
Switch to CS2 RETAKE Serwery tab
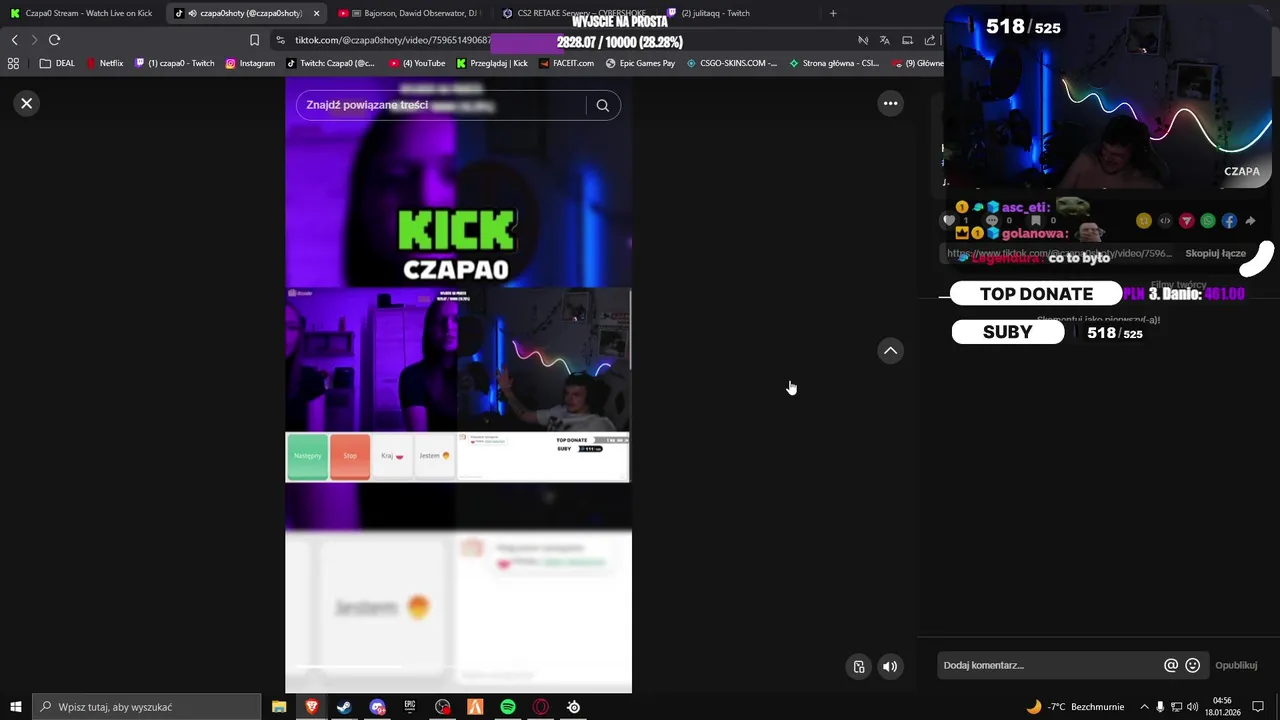pyautogui.click(x=575, y=13)
